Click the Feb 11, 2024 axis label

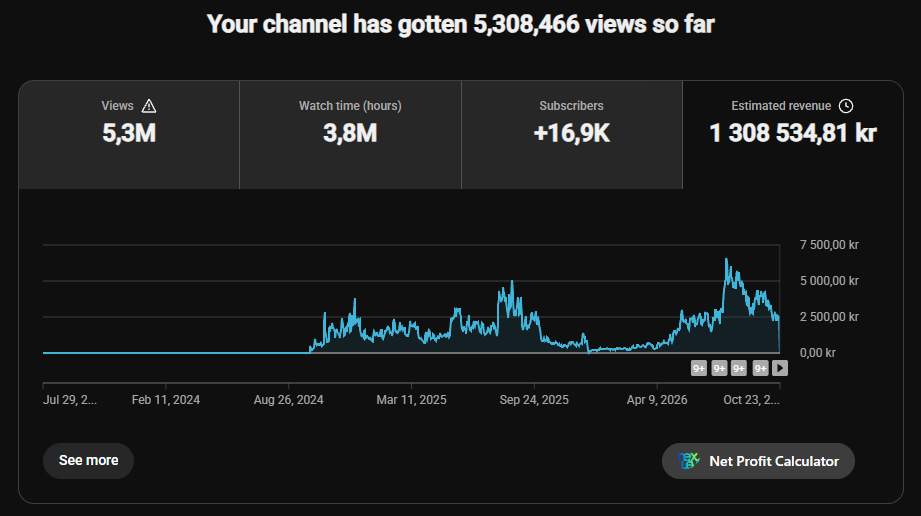[x=166, y=400]
